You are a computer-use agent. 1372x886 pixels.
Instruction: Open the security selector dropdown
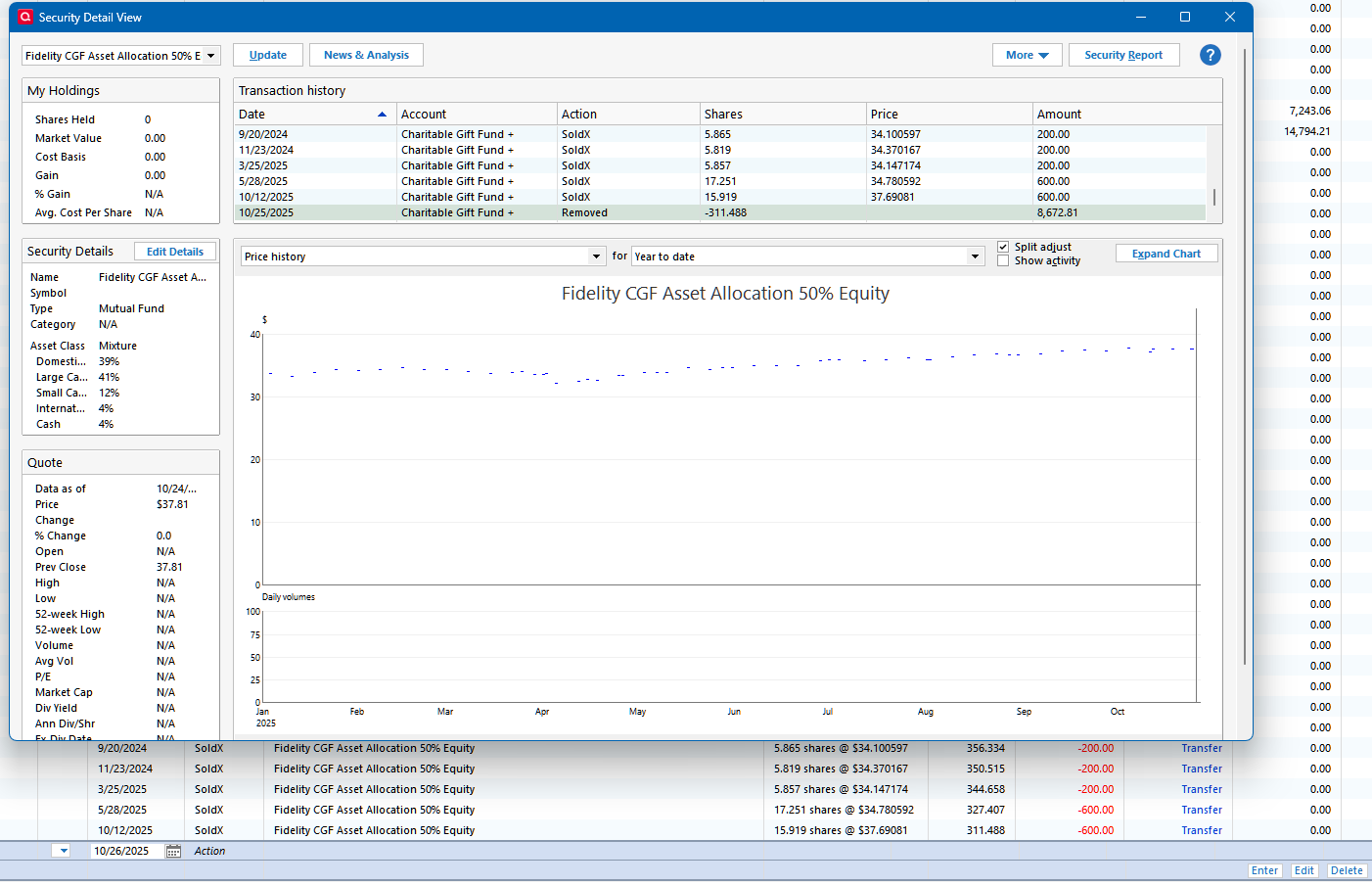point(210,56)
